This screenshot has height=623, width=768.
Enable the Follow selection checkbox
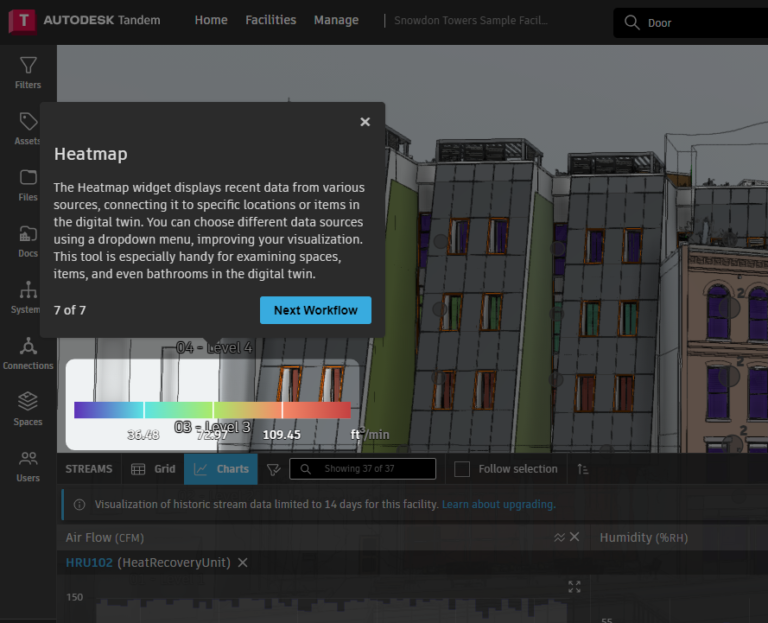pos(462,469)
